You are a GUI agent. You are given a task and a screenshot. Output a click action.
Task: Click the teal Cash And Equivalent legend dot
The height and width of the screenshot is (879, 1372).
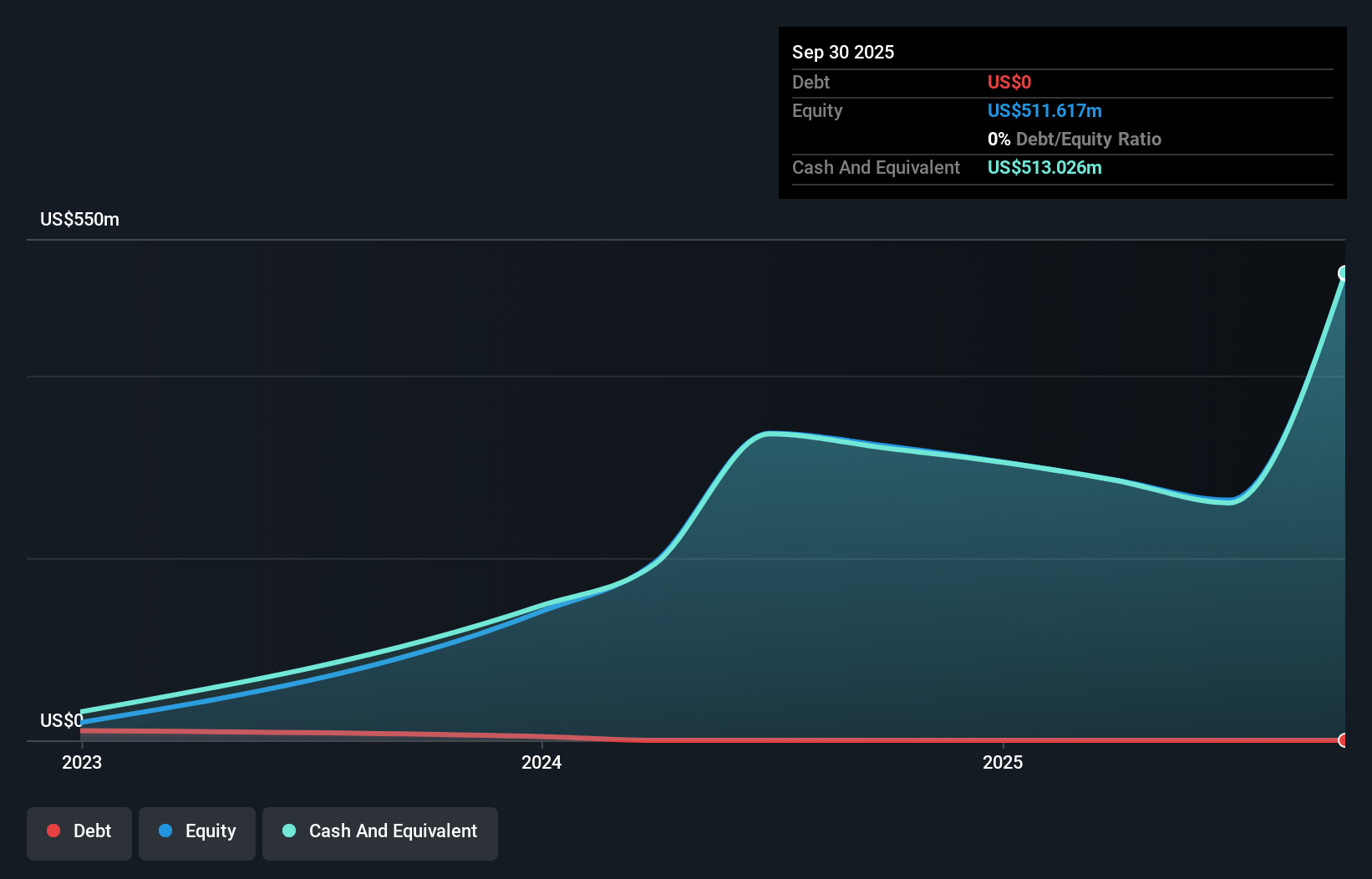click(x=288, y=831)
